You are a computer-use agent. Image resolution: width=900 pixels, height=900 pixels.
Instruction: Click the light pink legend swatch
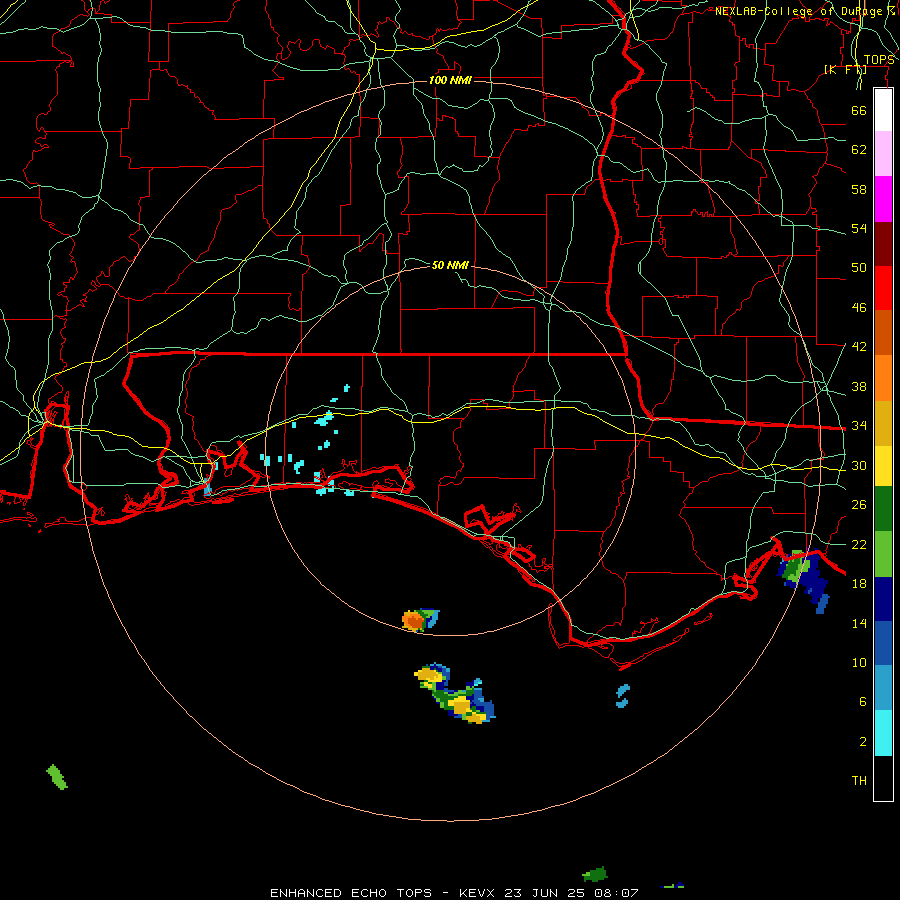[x=883, y=153]
